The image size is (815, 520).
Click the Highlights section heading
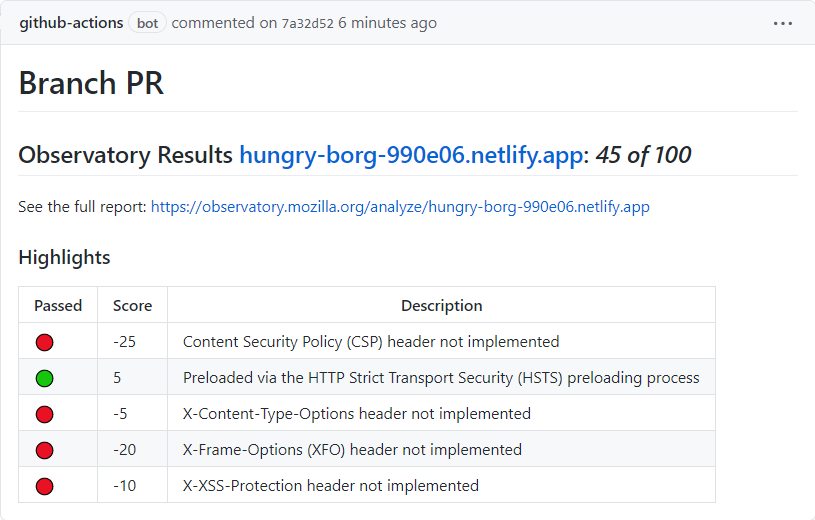pos(64,257)
